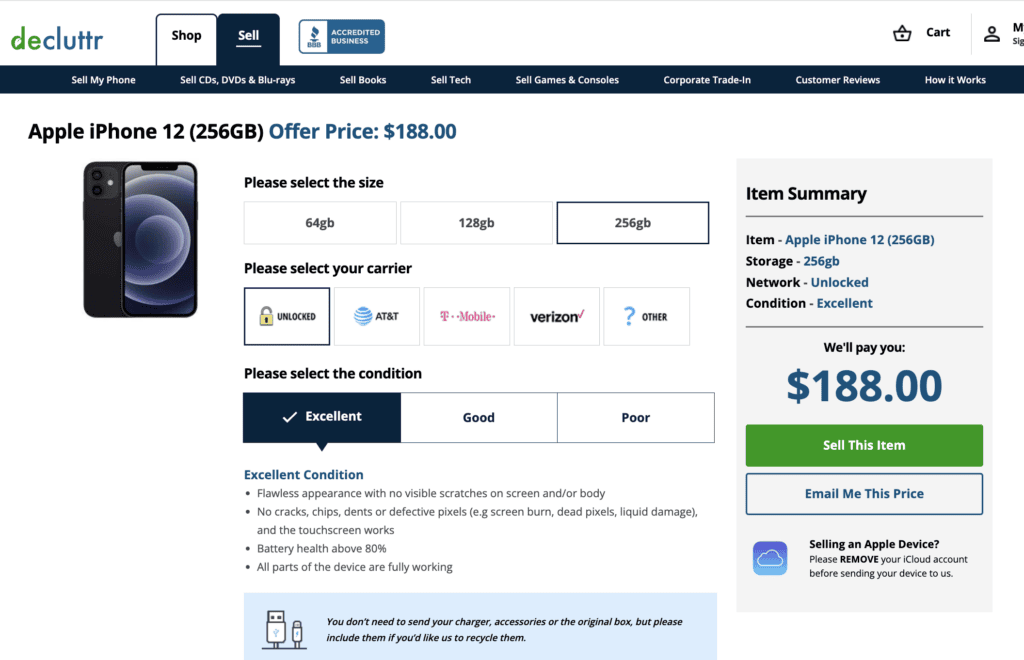
Task: Switch storage size to 128gb
Action: coord(476,222)
